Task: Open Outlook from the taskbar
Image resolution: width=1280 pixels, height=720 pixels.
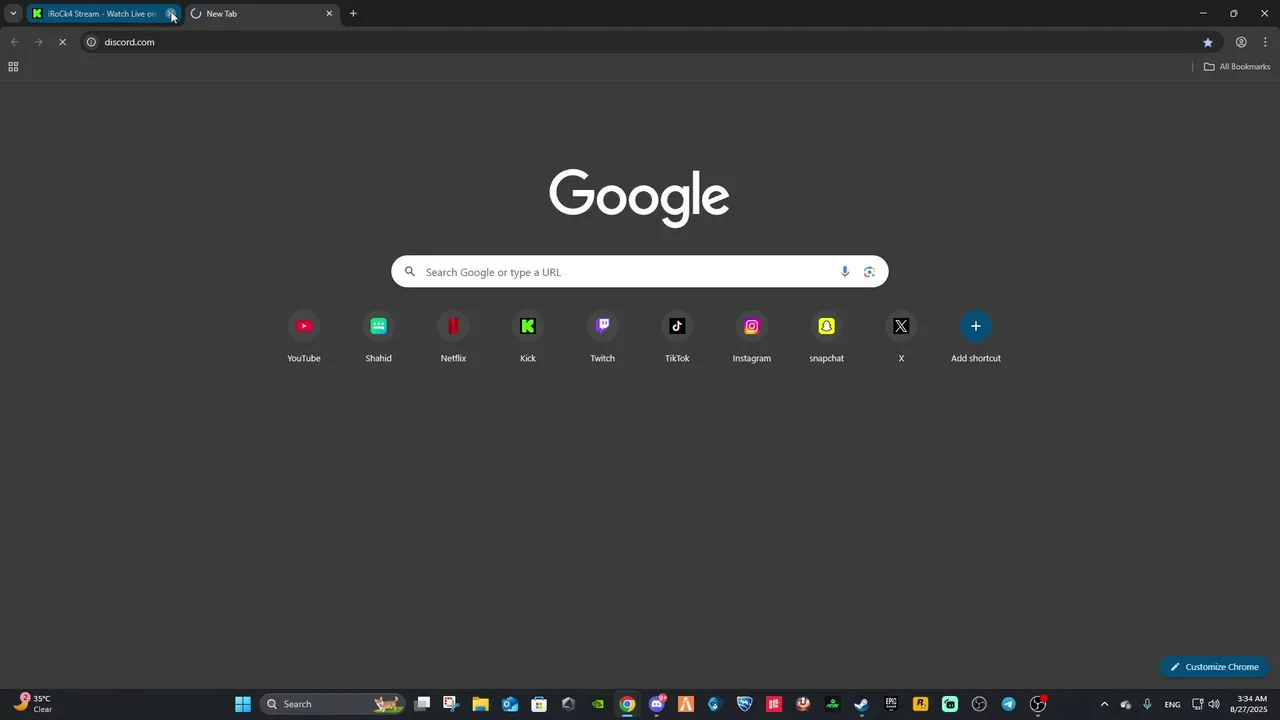Action: pos(510,704)
